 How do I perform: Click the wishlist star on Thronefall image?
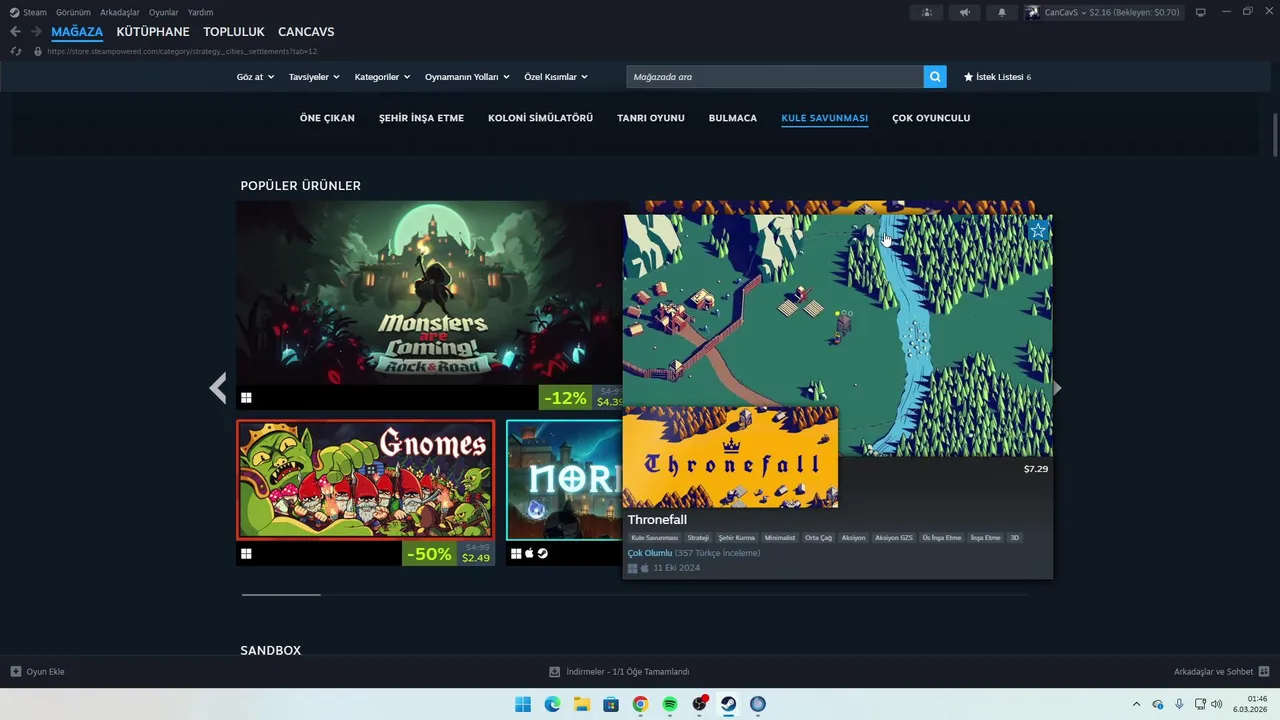click(x=1038, y=231)
